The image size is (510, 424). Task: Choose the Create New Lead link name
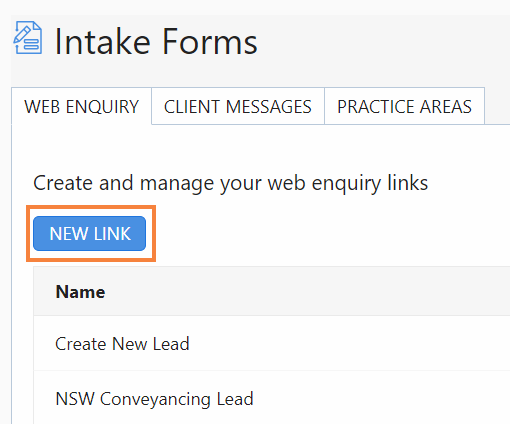pyautogui.click(x=122, y=344)
